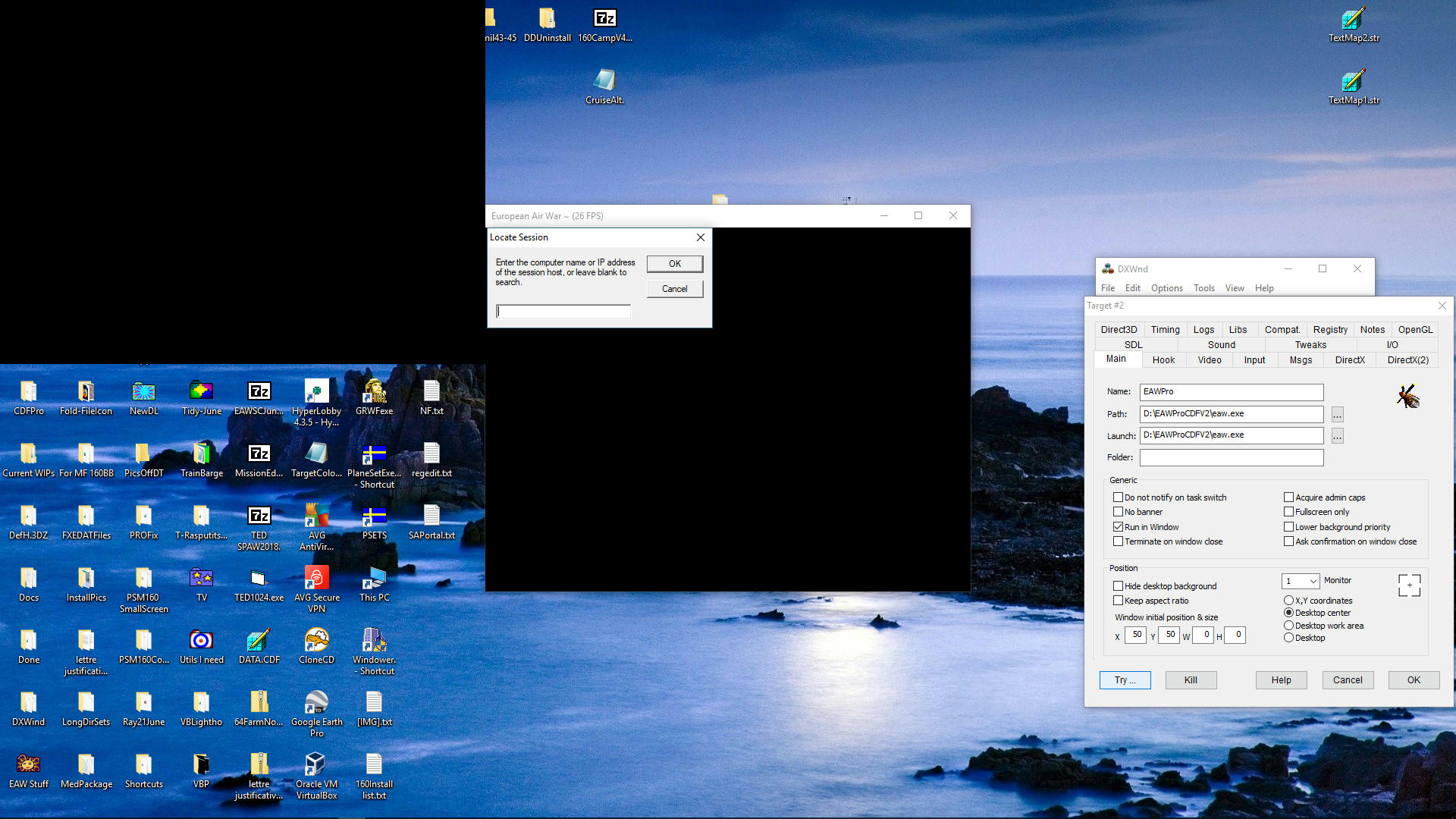Open the CruiseAlt desktop icon
Screen dimensions: 1456x819
(604, 86)
